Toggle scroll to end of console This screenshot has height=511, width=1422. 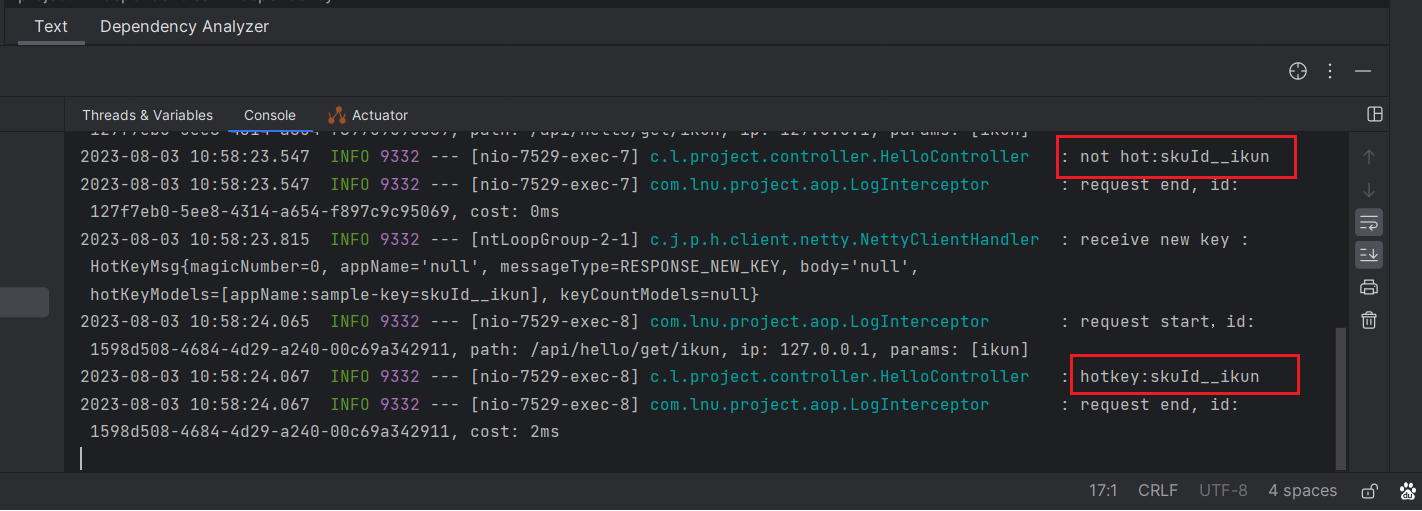1369,255
